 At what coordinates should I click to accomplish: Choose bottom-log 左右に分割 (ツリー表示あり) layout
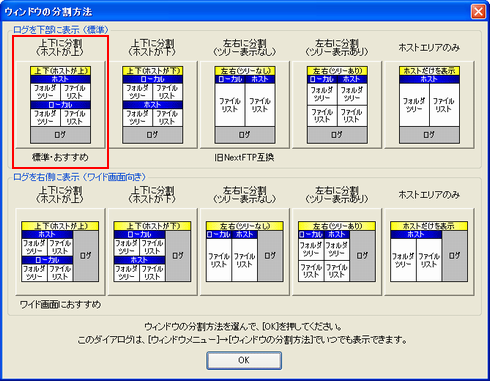click(x=337, y=105)
